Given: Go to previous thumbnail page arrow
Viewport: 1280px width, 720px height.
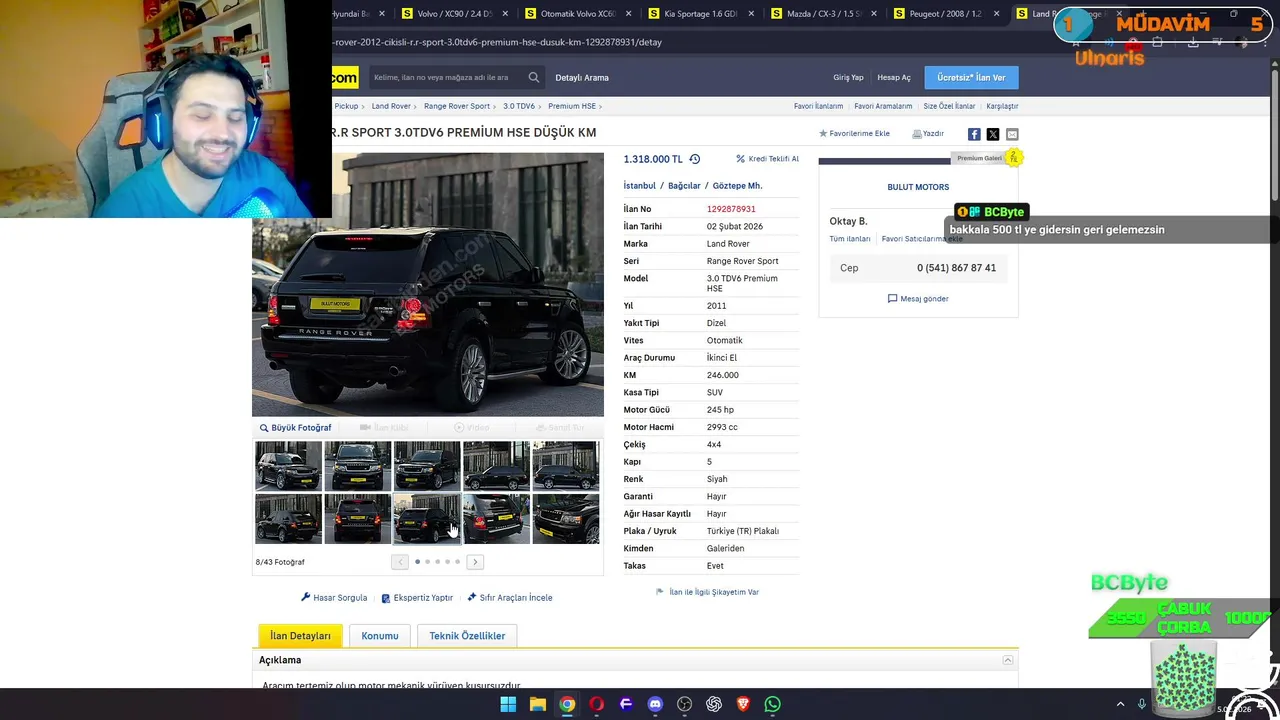Looking at the screenshot, I should [x=400, y=562].
